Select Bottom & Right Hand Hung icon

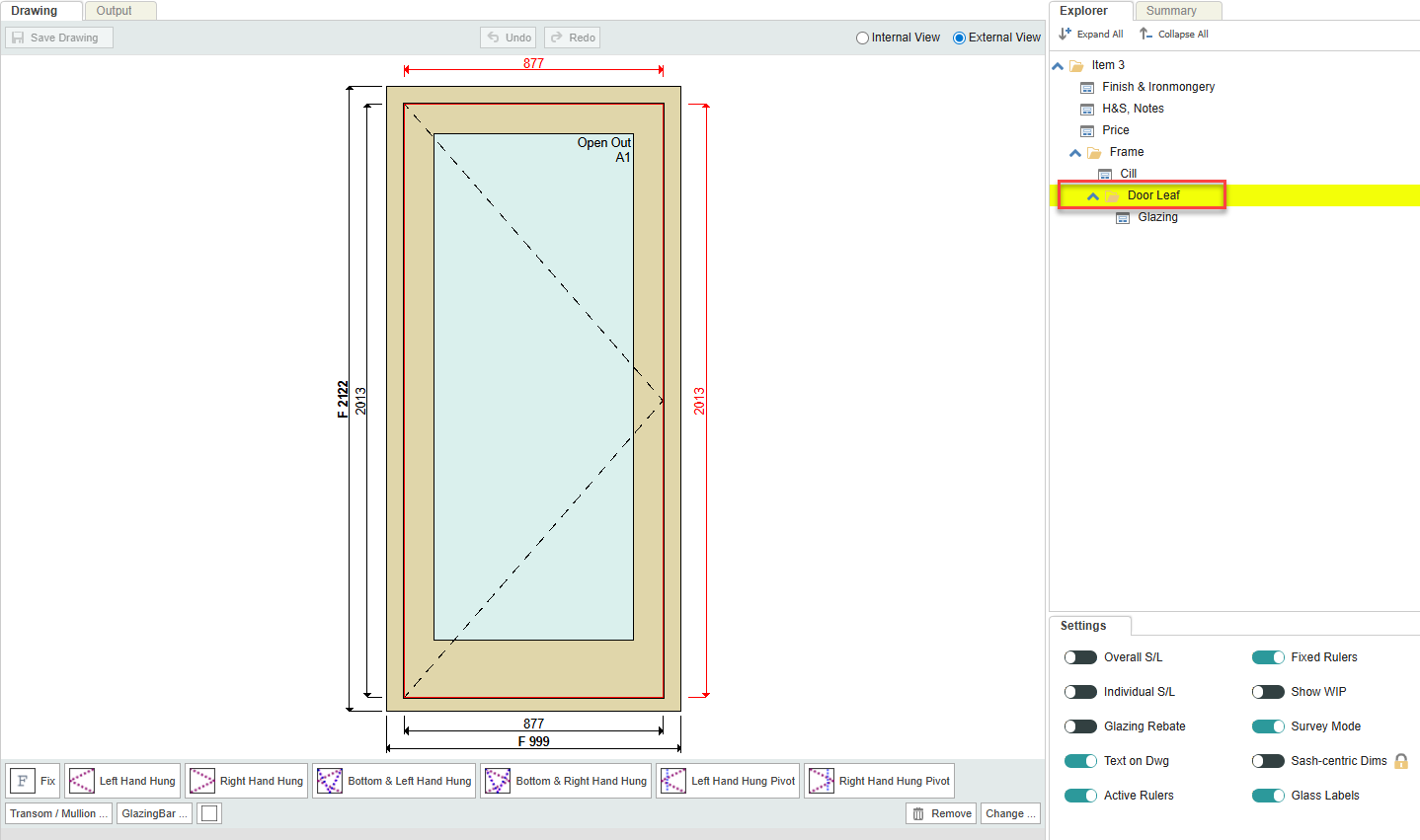point(498,781)
